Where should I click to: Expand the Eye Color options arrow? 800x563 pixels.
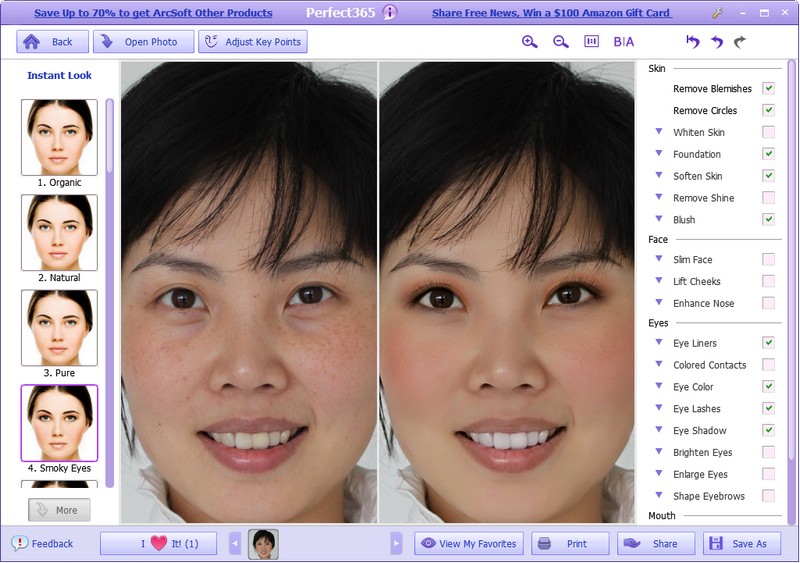point(659,386)
